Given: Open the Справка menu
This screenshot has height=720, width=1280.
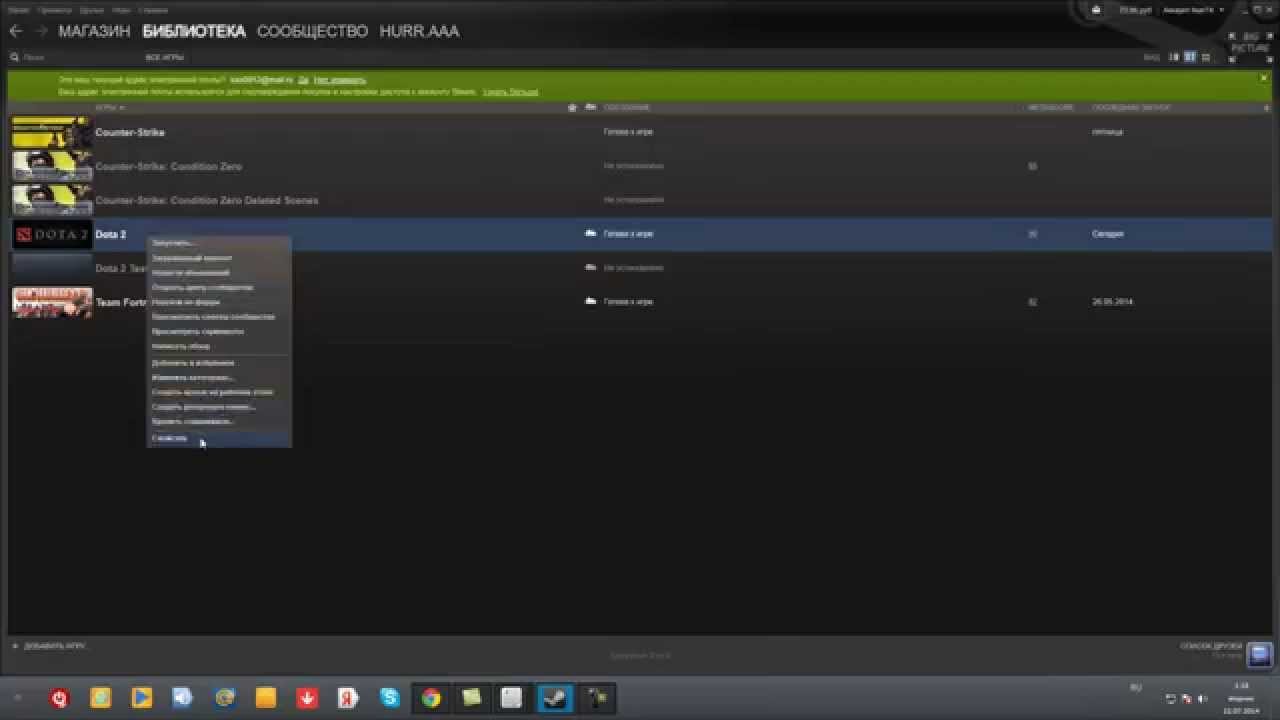Looking at the screenshot, I should [153, 9].
